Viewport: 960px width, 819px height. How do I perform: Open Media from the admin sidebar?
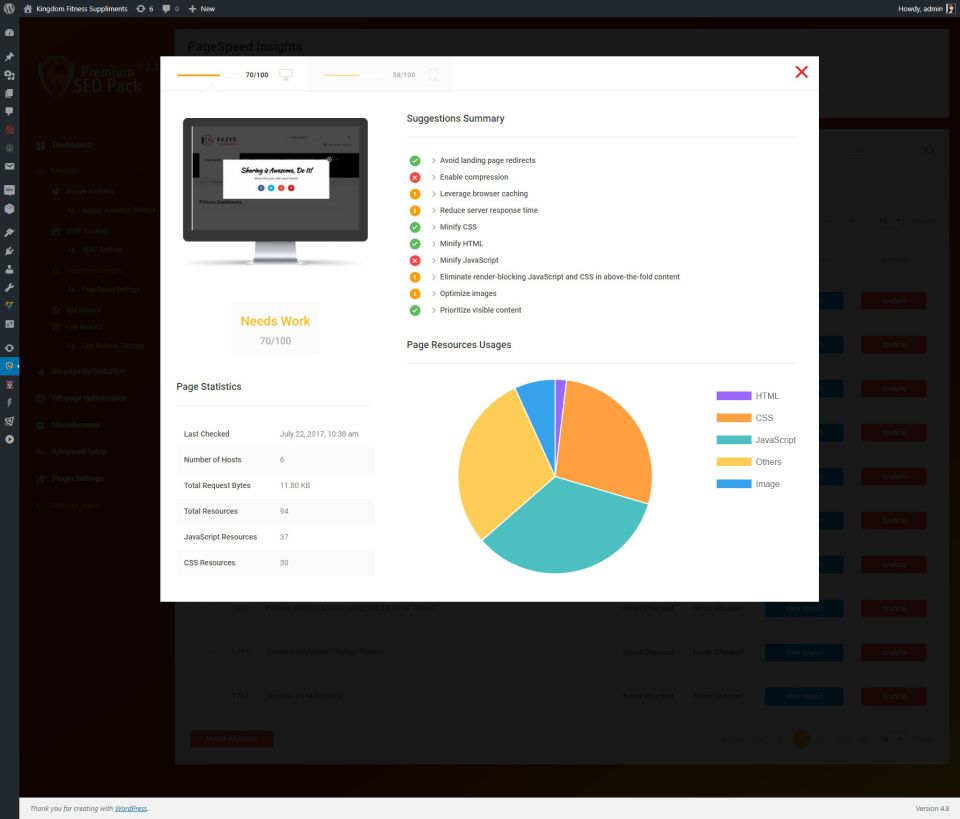click(x=9, y=76)
